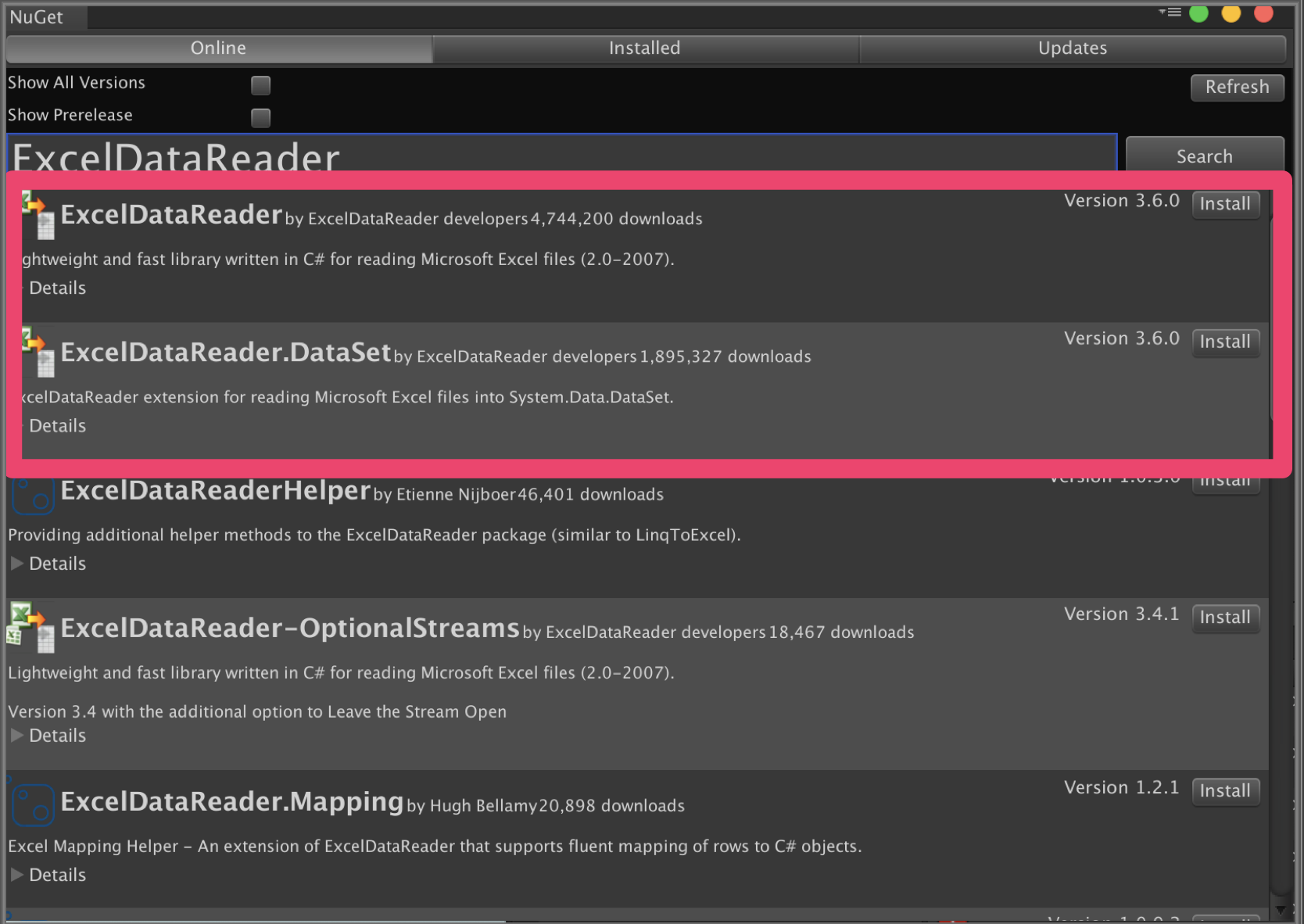The height and width of the screenshot is (924, 1304).
Task: Click the ExcelDataReader.DataSet package title
Action: (226, 353)
